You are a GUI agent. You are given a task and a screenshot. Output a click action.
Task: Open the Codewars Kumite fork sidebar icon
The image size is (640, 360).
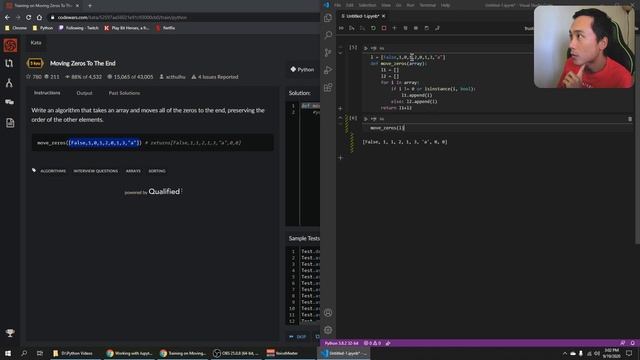[x=9, y=83]
